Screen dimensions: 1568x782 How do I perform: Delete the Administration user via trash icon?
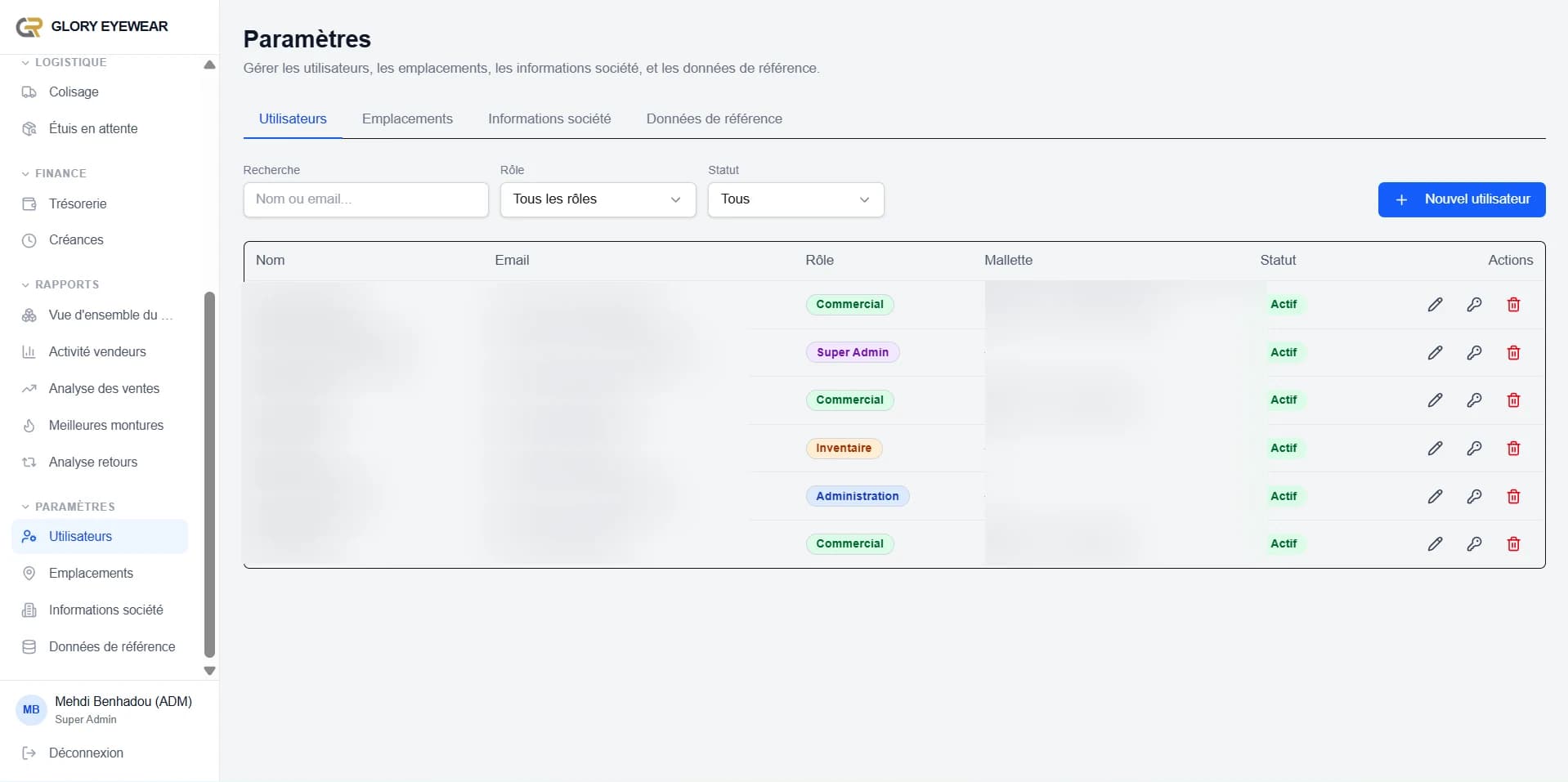tap(1513, 497)
